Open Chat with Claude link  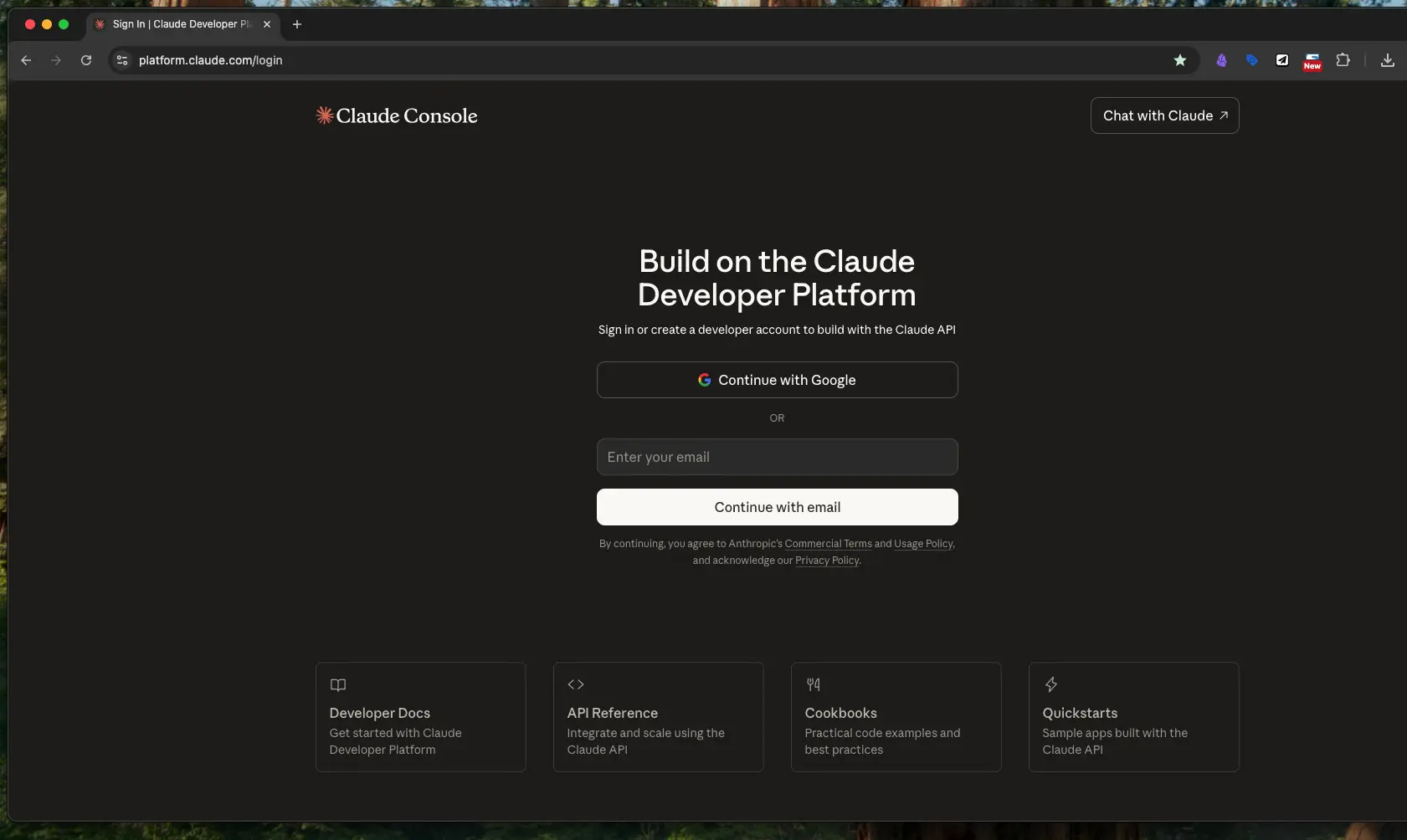(x=1164, y=115)
